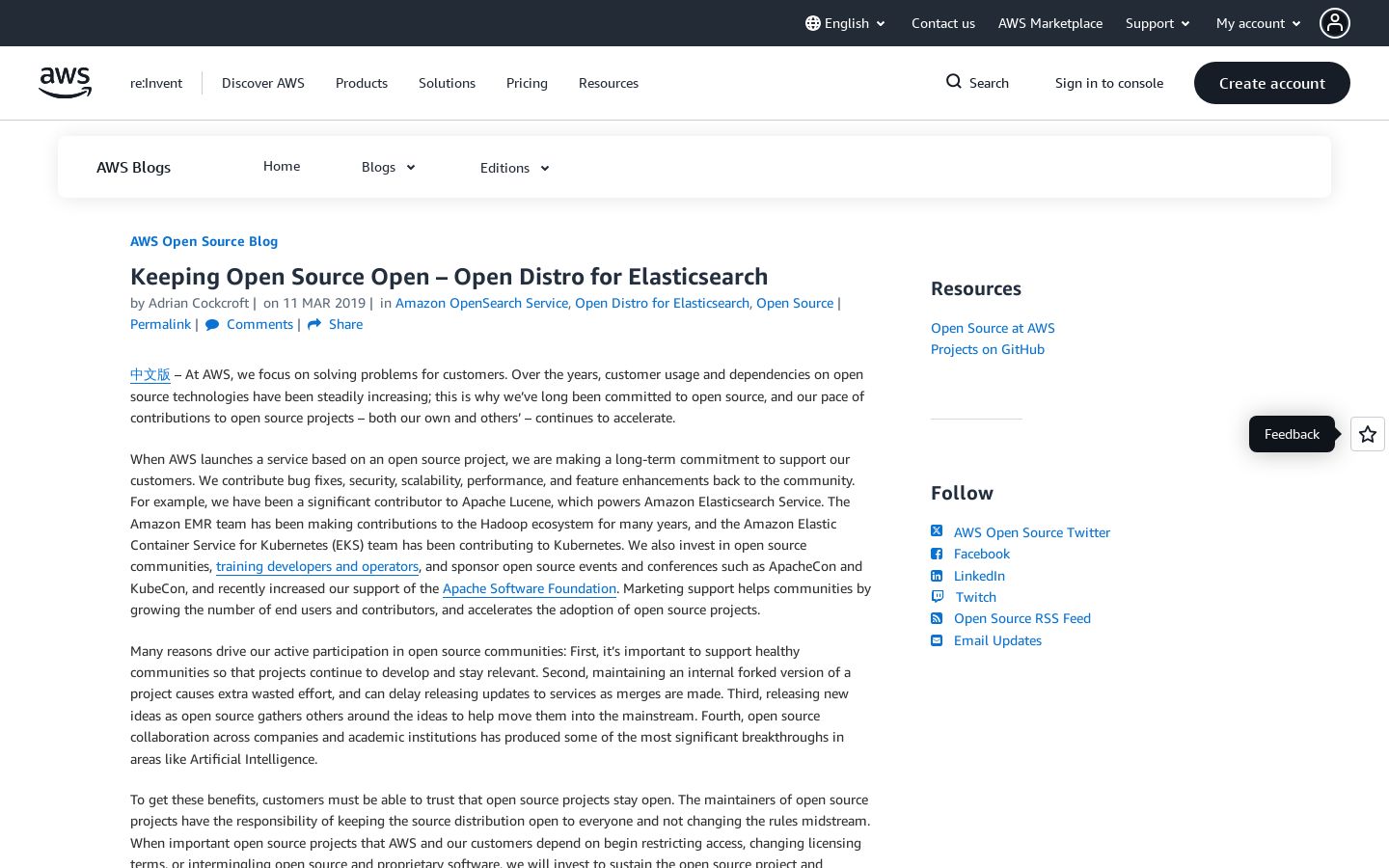Click the date 11 MAR 2019
Screen dimensions: 1389x868
point(324,303)
